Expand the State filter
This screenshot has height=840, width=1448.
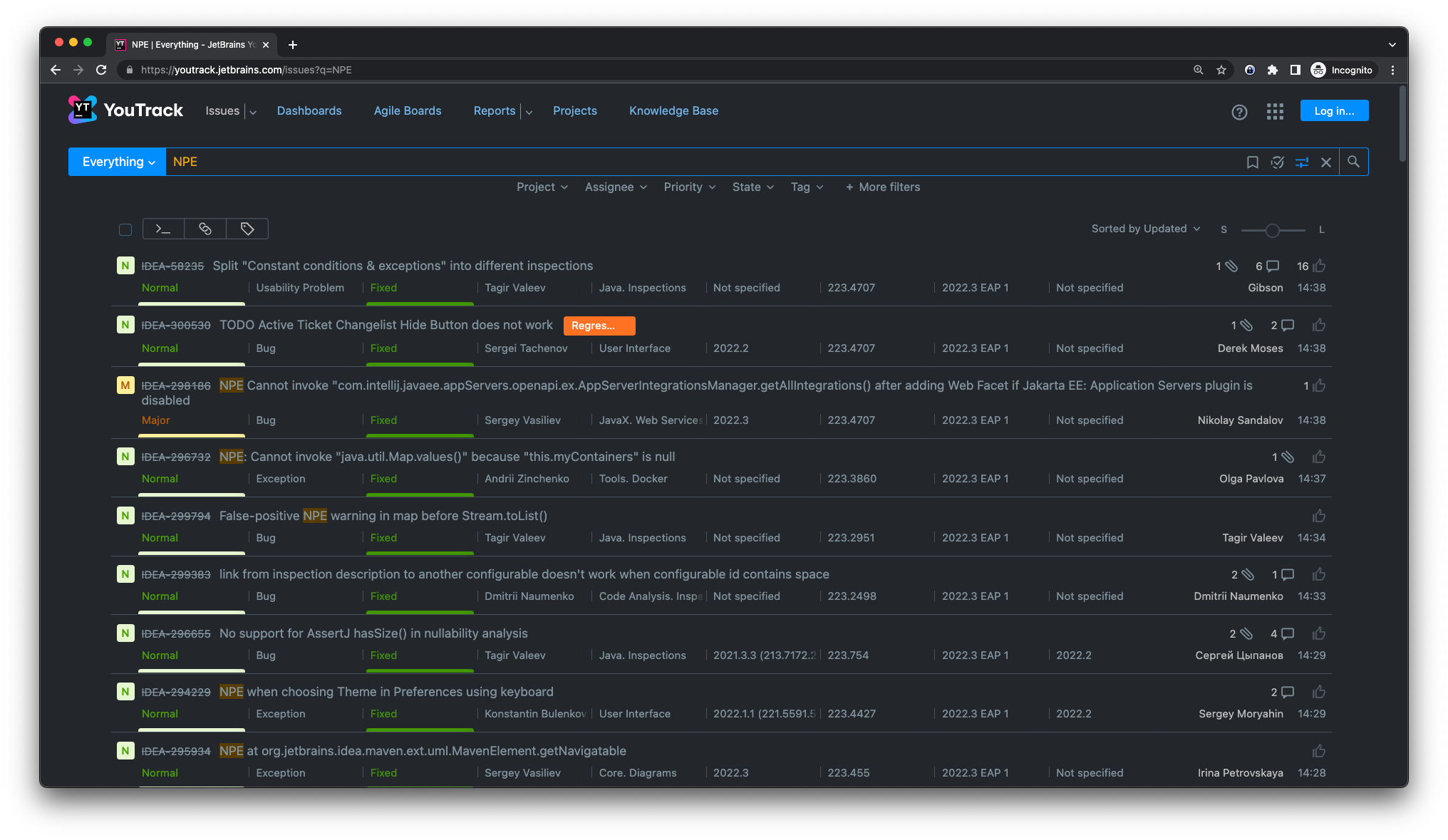click(x=753, y=187)
